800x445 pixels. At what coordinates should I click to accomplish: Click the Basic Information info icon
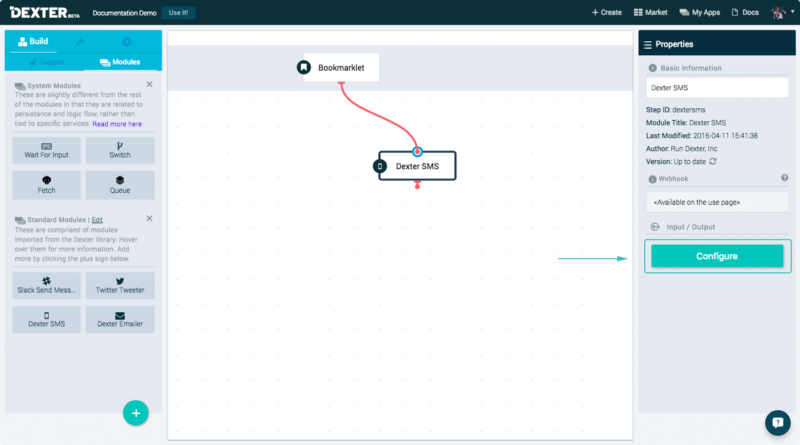652,68
